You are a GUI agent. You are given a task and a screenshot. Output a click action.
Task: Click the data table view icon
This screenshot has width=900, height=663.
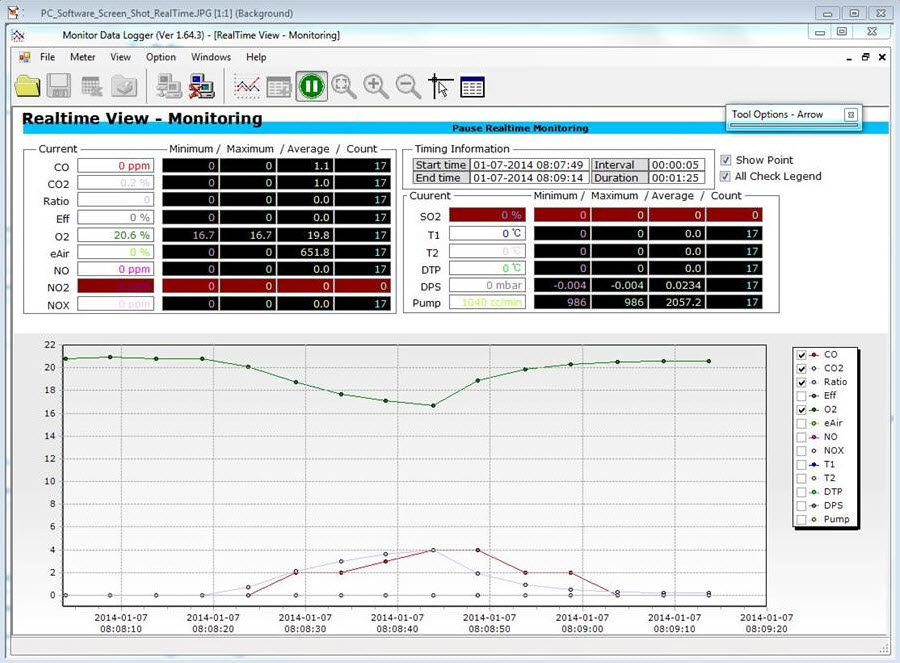[472, 87]
